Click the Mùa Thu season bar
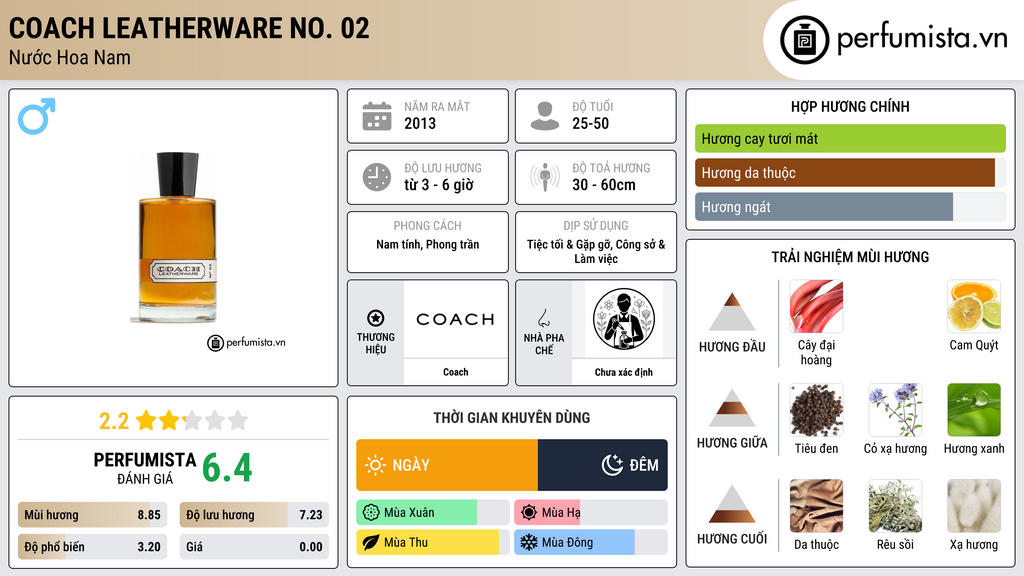The height and width of the screenshot is (576, 1024). pyautogui.click(x=433, y=542)
